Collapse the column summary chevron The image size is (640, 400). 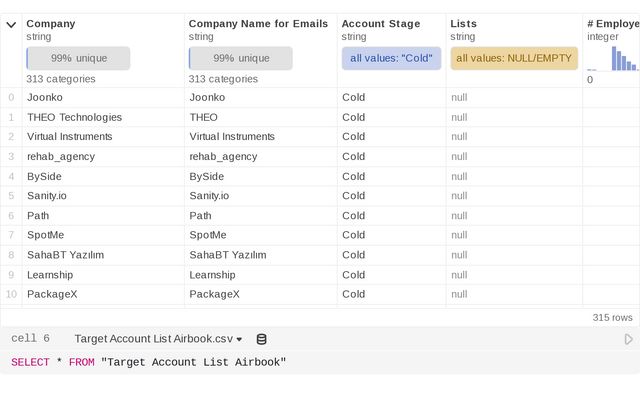[x=11, y=25]
